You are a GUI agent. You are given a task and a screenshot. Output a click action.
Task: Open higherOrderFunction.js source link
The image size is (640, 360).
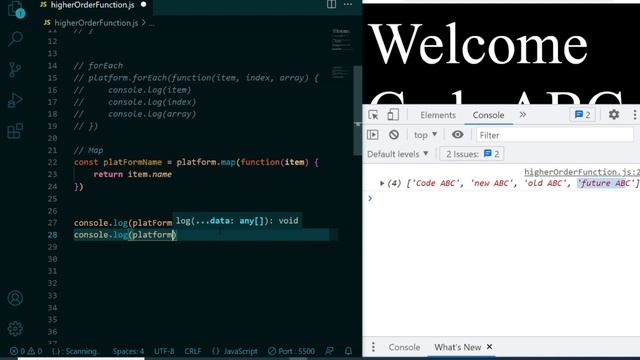(582, 172)
